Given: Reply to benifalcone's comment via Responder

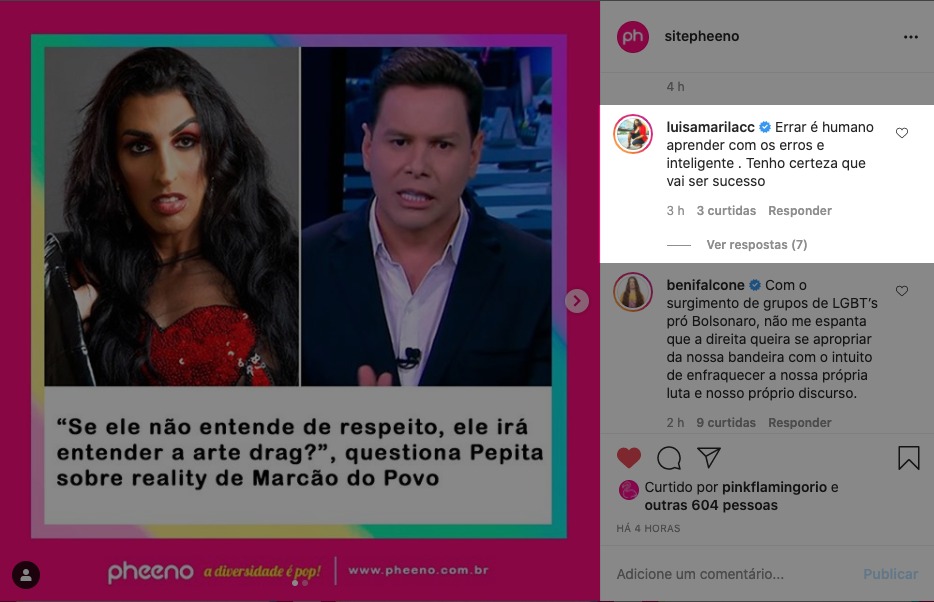Looking at the screenshot, I should pyautogui.click(x=799, y=423).
